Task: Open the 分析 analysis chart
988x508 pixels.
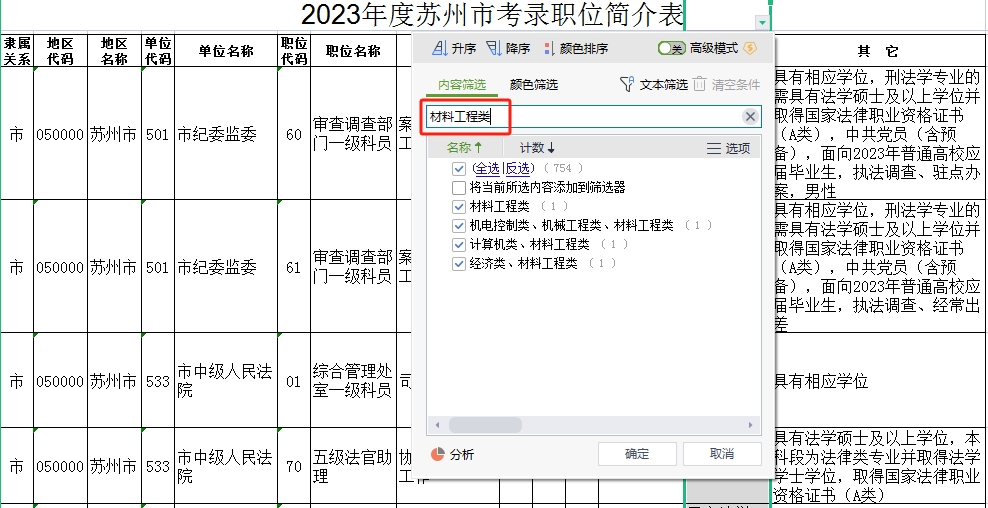Action: [x=452, y=454]
